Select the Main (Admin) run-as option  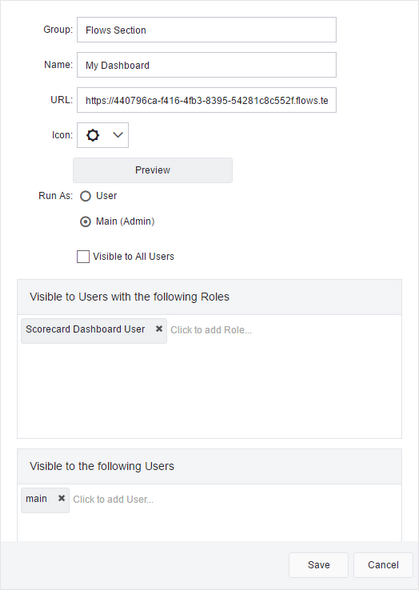point(85,222)
